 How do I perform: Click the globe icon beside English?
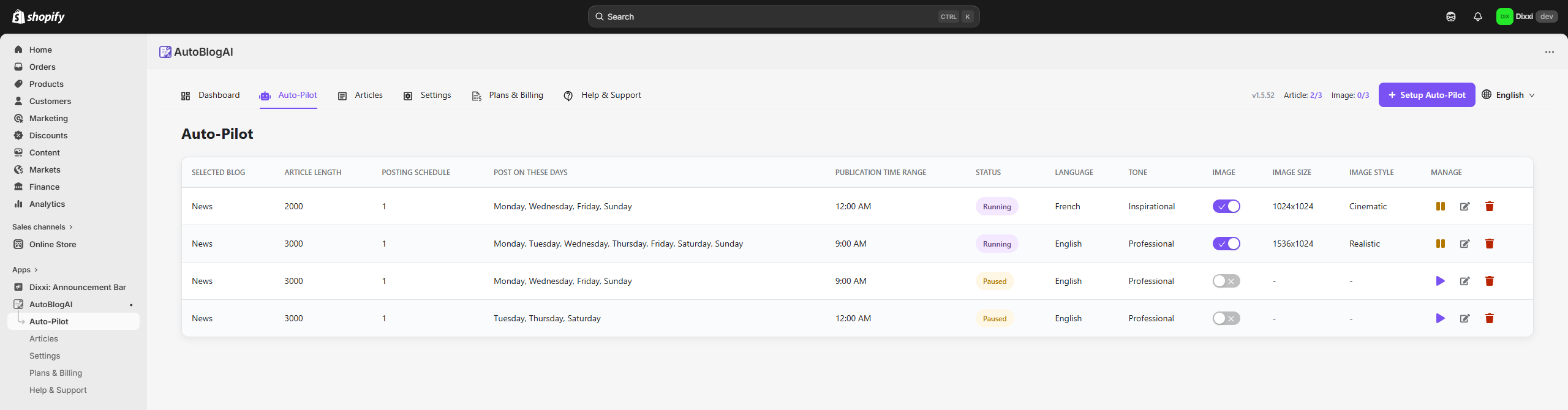click(1487, 94)
